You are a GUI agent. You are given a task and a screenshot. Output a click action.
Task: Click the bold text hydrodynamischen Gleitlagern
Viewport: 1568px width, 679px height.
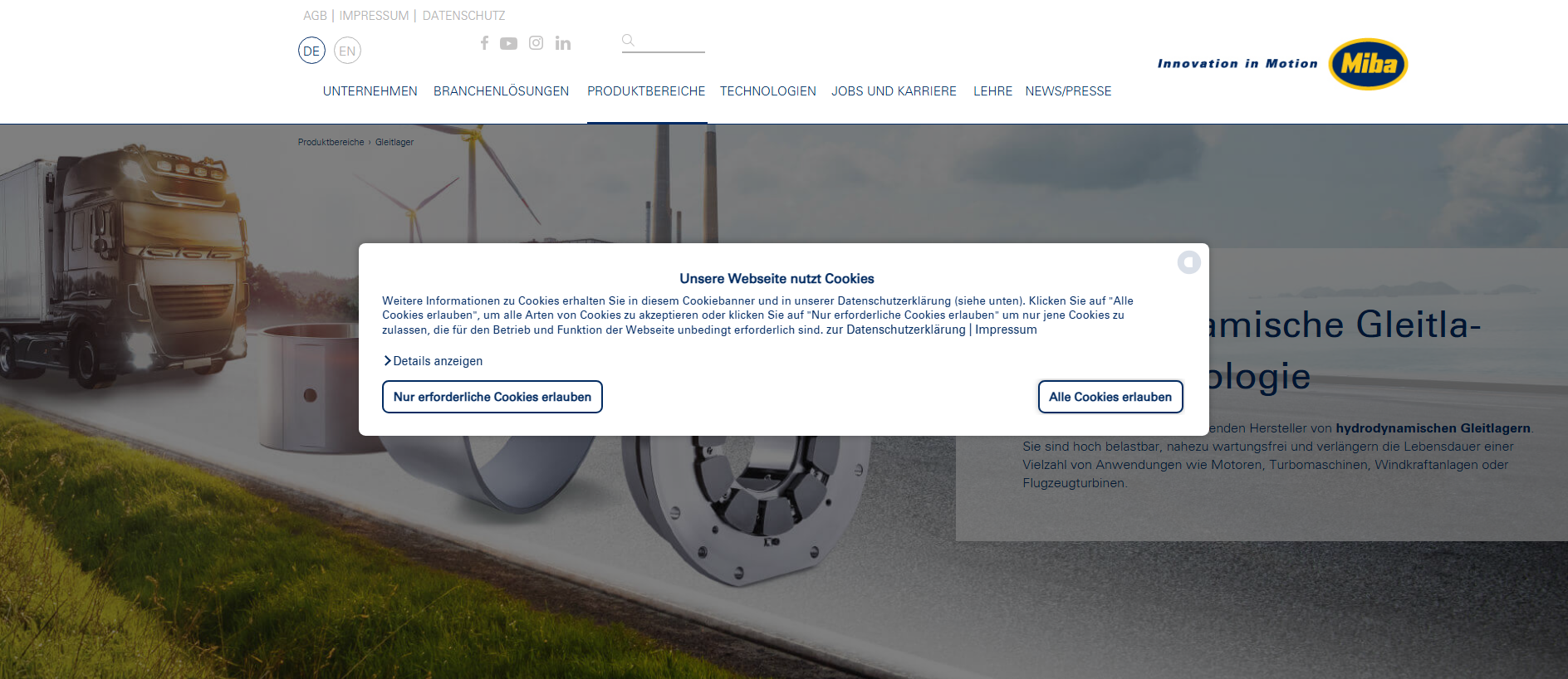[1433, 428]
